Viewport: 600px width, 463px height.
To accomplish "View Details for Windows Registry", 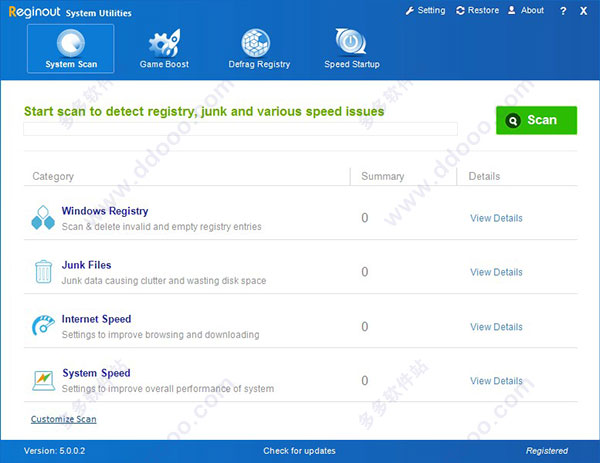I will click(496, 218).
